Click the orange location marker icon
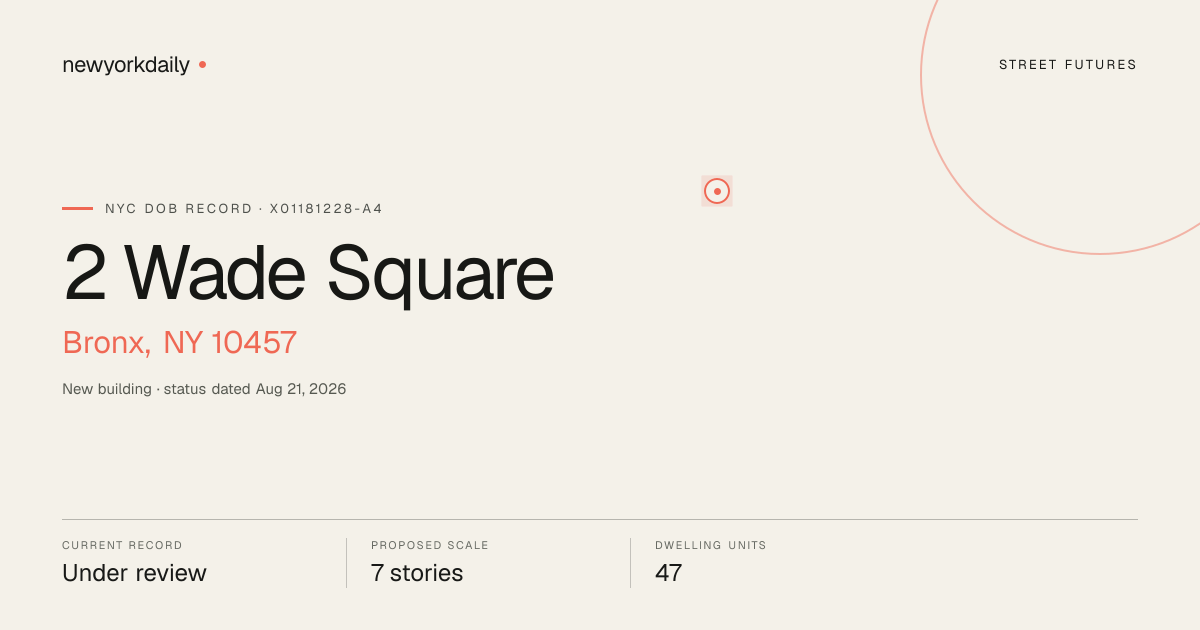Viewport: 1200px width, 630px height. [717, 191]
